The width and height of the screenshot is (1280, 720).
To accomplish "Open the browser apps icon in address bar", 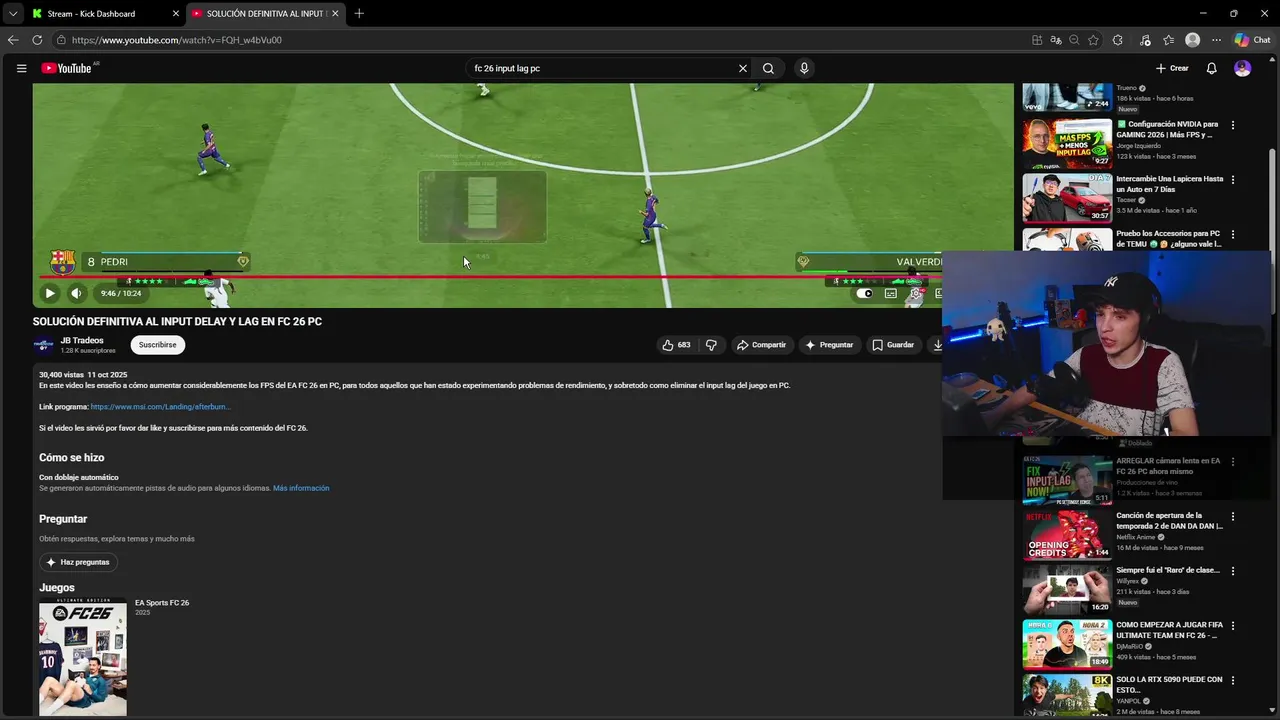I will pos(1037,40).
